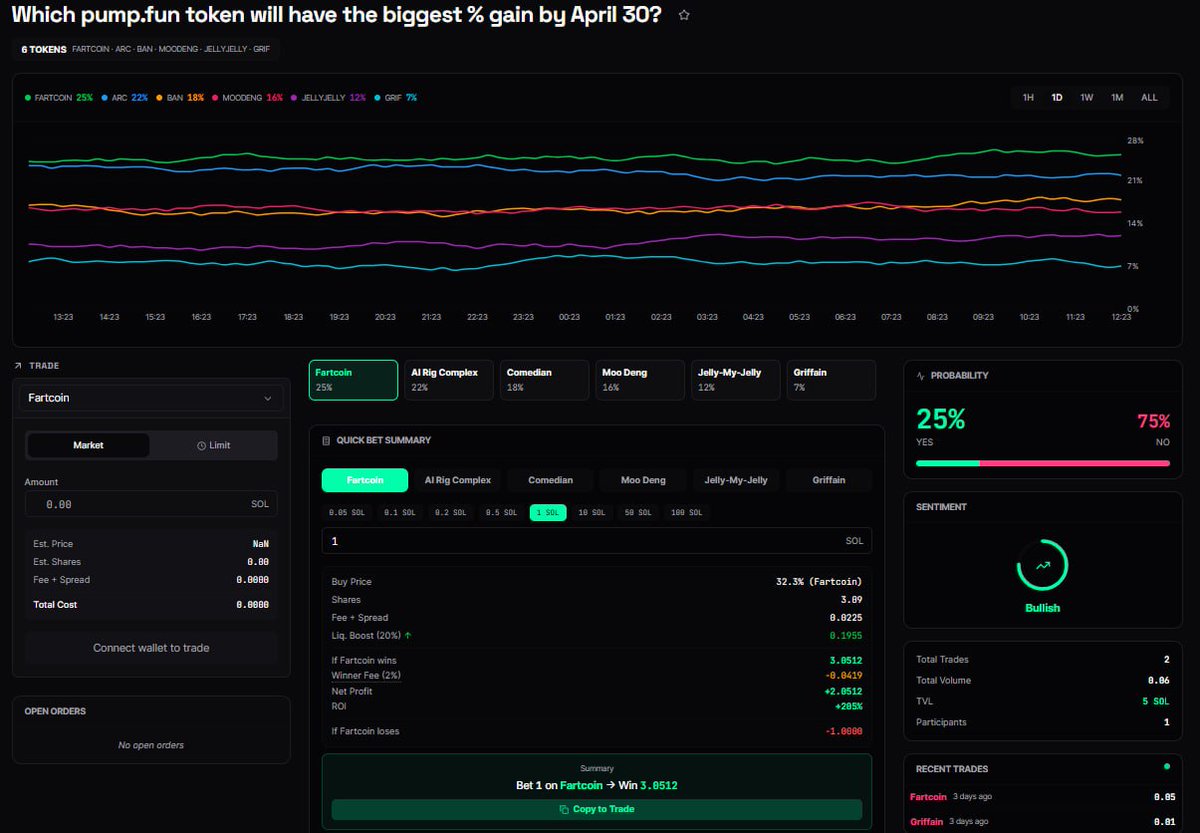Viewport: 1200px width, 833px height.
Task: Click the Amount SOL input field
Action: [x=151, y=504]
